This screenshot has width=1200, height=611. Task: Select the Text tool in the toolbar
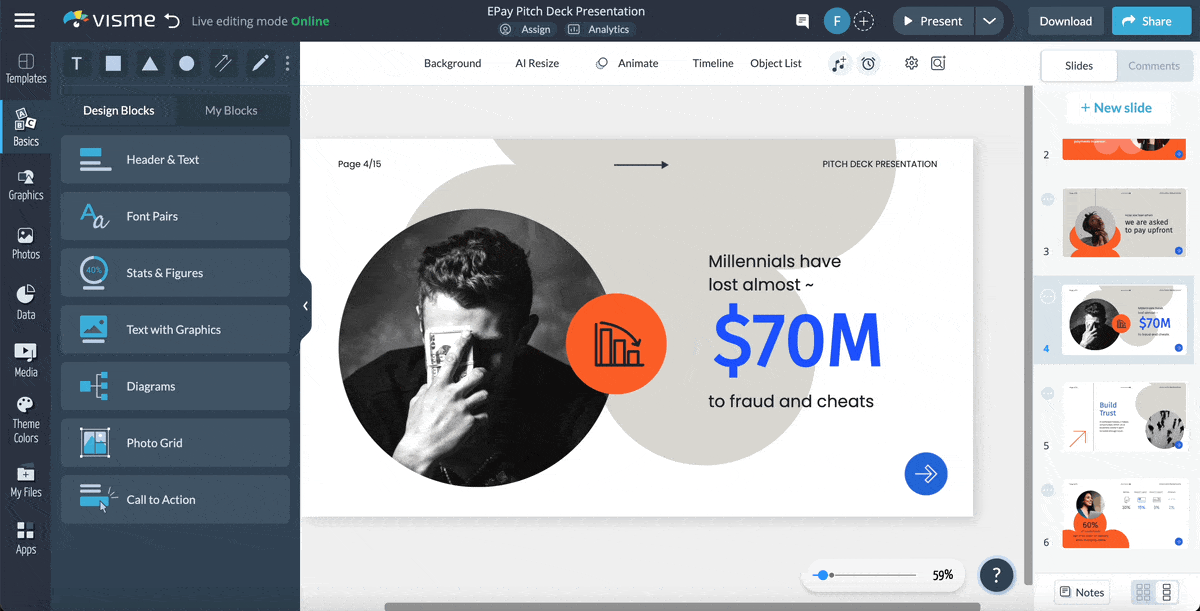click(76, 63)
